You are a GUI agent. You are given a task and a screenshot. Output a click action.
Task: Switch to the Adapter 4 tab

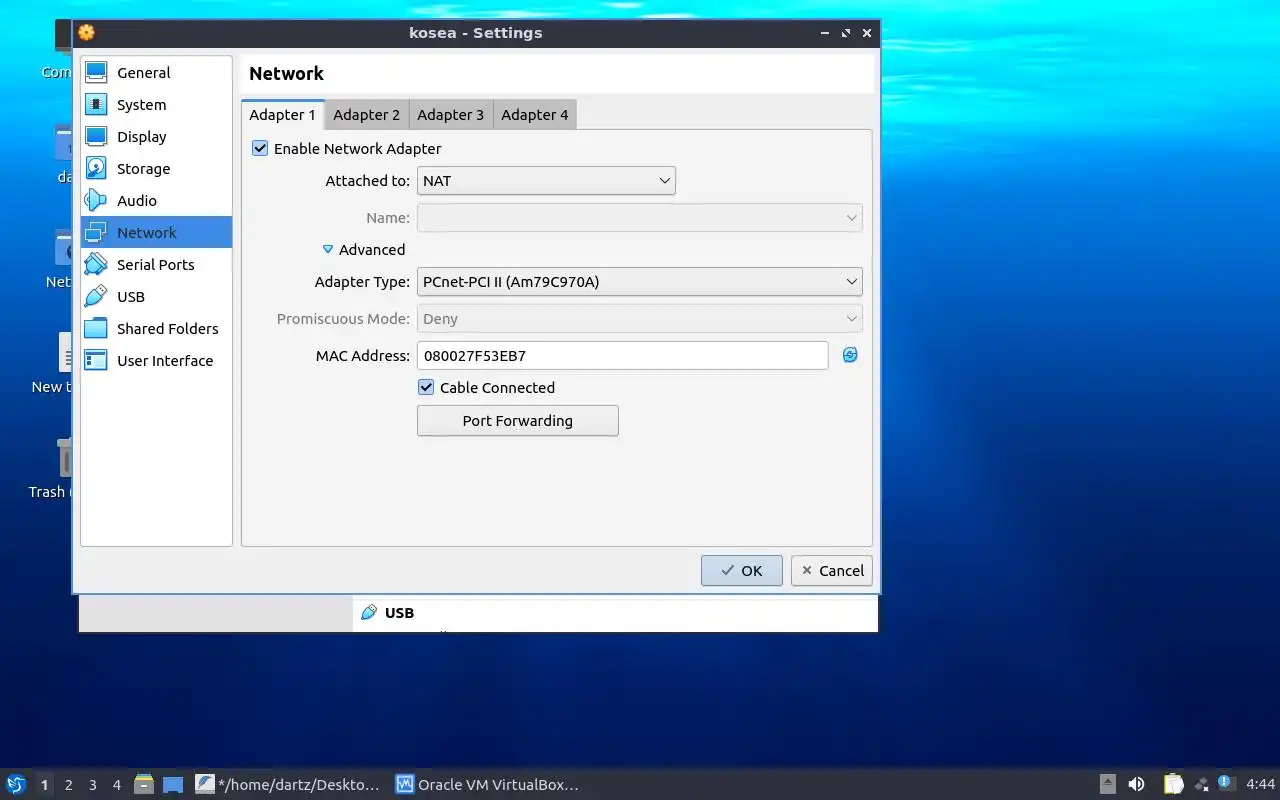tap(534, 115)
